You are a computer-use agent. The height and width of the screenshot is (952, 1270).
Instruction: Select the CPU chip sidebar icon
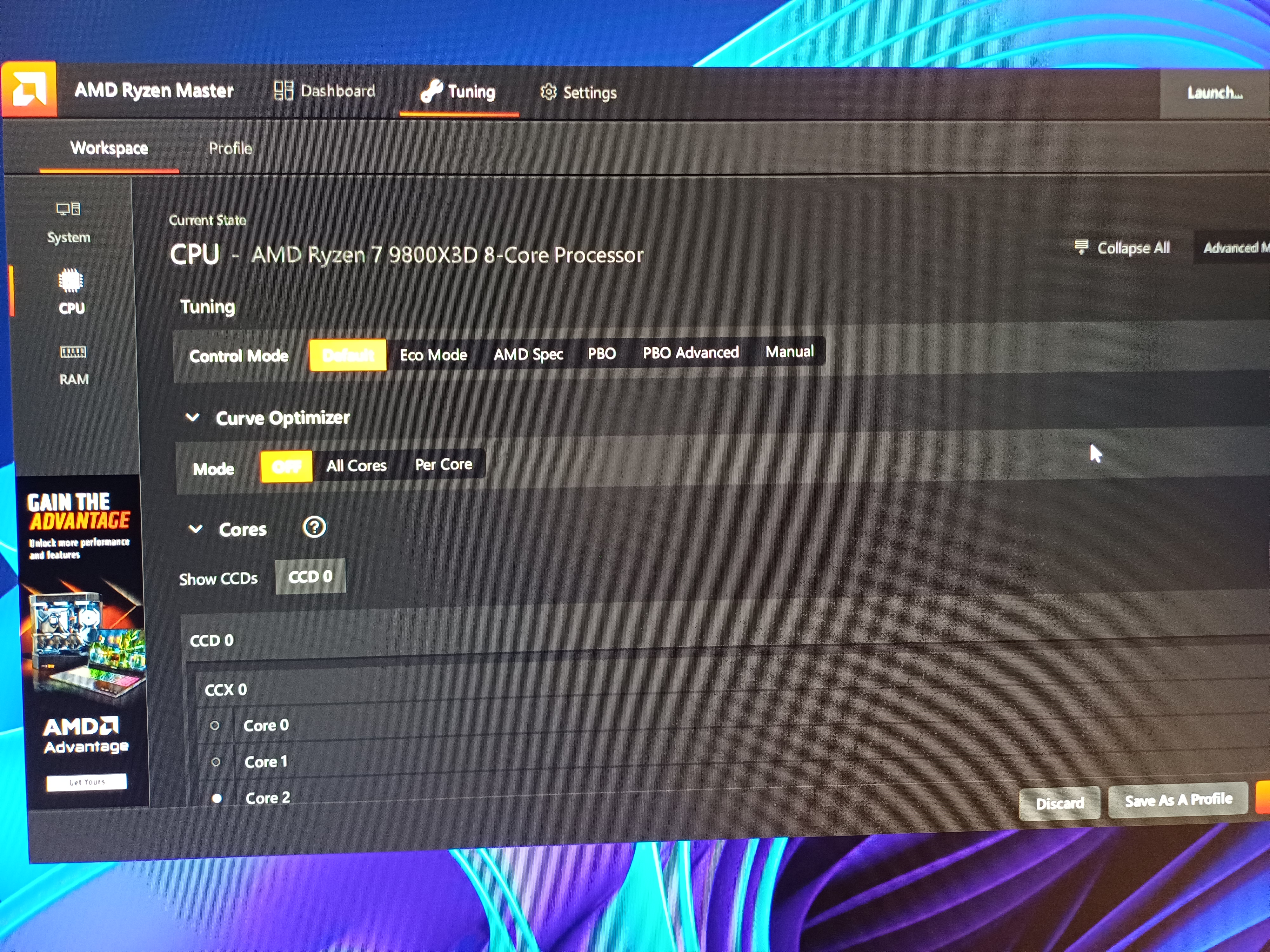70,281
